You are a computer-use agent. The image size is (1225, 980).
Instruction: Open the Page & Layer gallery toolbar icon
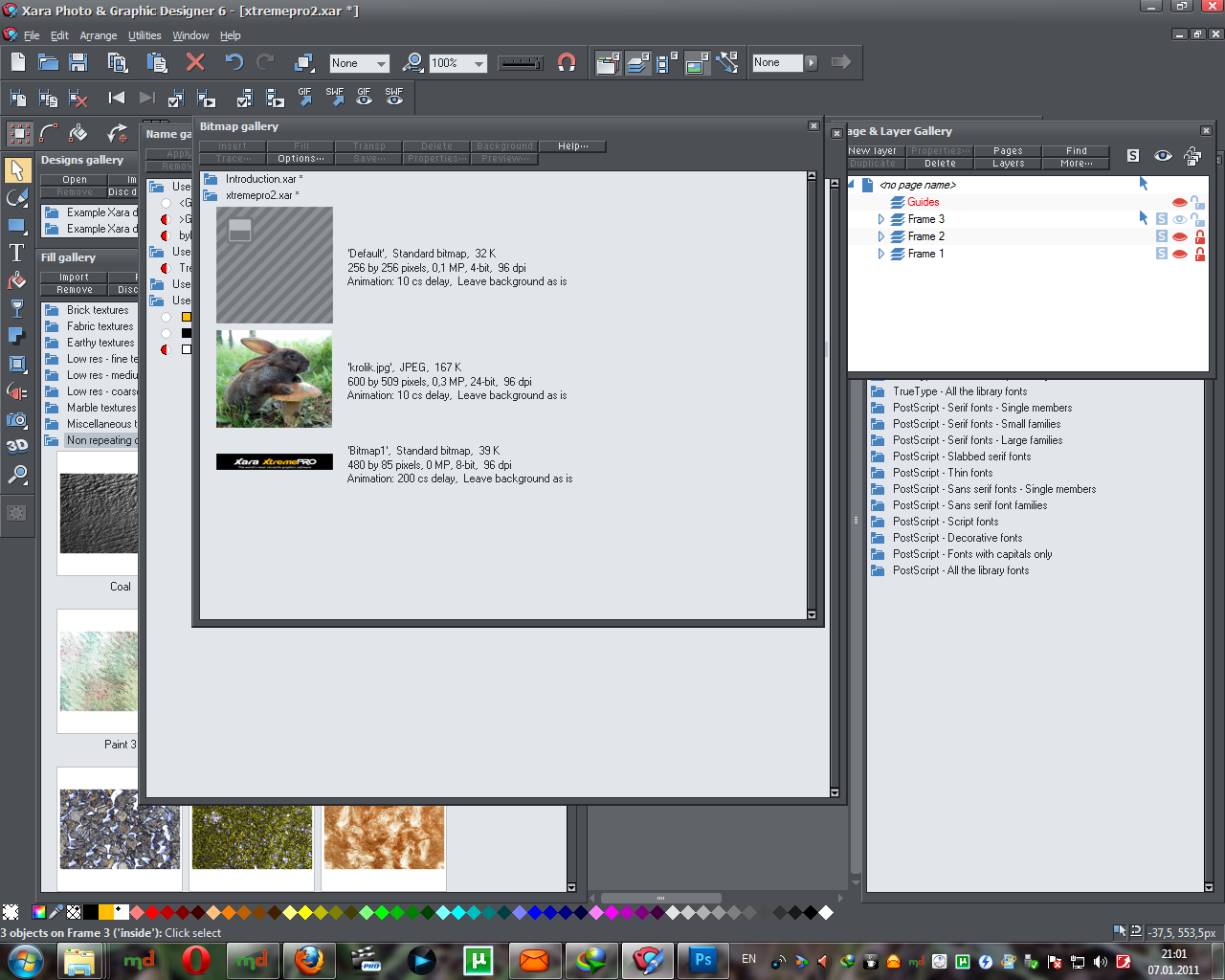[x=637, y=63]
